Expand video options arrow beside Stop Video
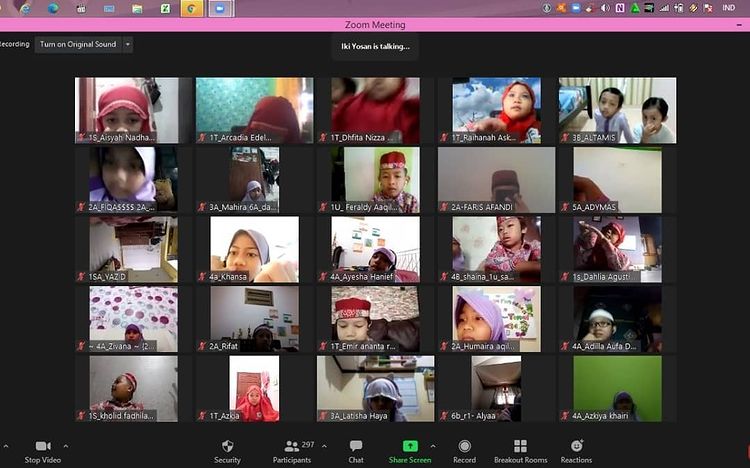The height and width of the screenshot is (468, 750). tap(66, 446)
